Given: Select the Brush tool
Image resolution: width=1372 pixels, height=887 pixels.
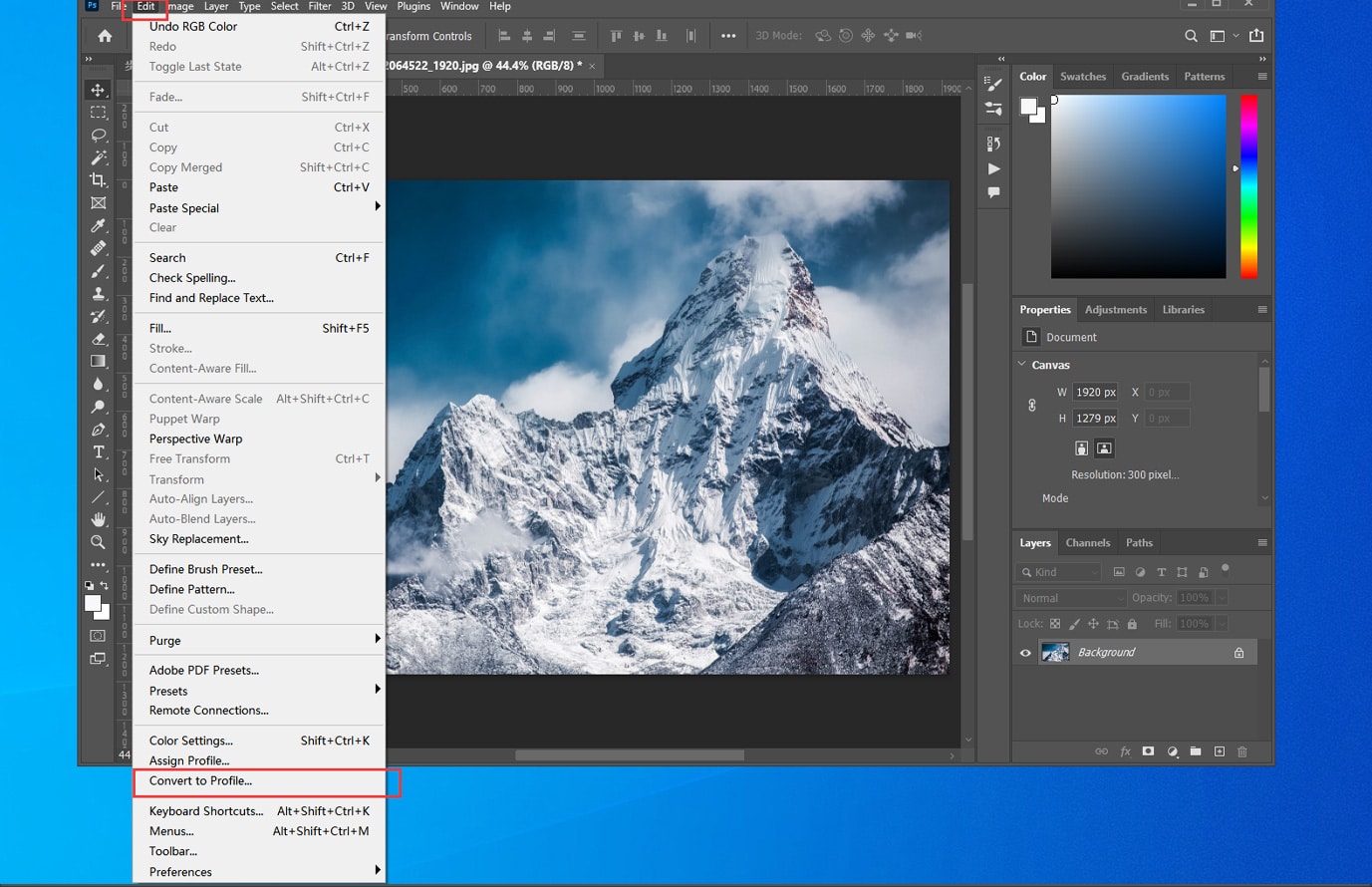Looking at the screenshot, I should (x=98, y=271).
